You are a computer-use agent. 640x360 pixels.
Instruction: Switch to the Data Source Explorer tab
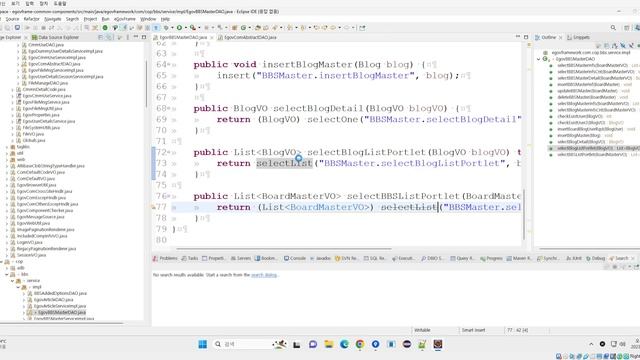55,37
